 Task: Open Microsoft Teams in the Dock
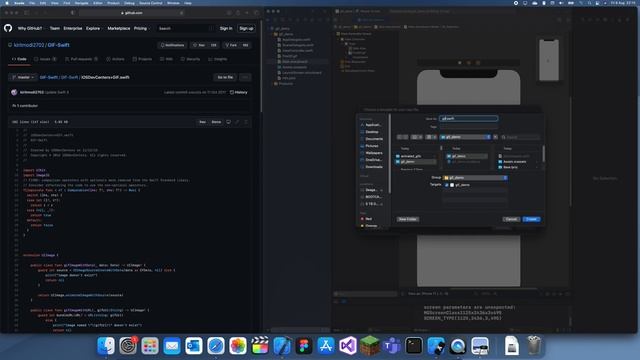pyautogui.click(x=392, y=346)
